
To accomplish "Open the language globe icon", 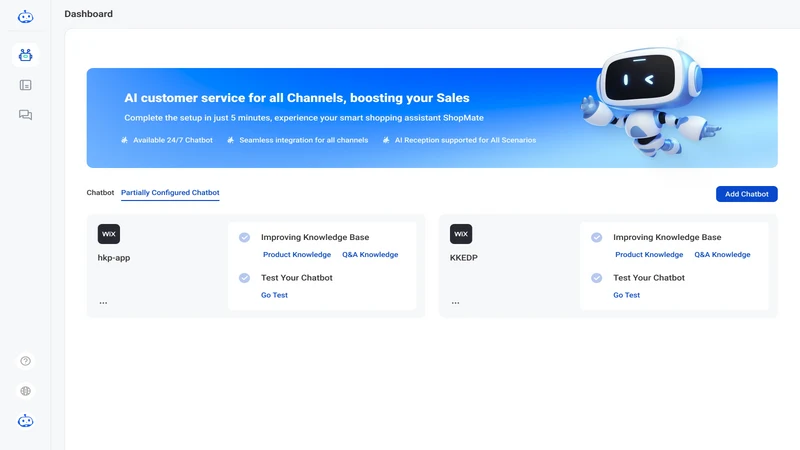I will click(x=26, y=391).
